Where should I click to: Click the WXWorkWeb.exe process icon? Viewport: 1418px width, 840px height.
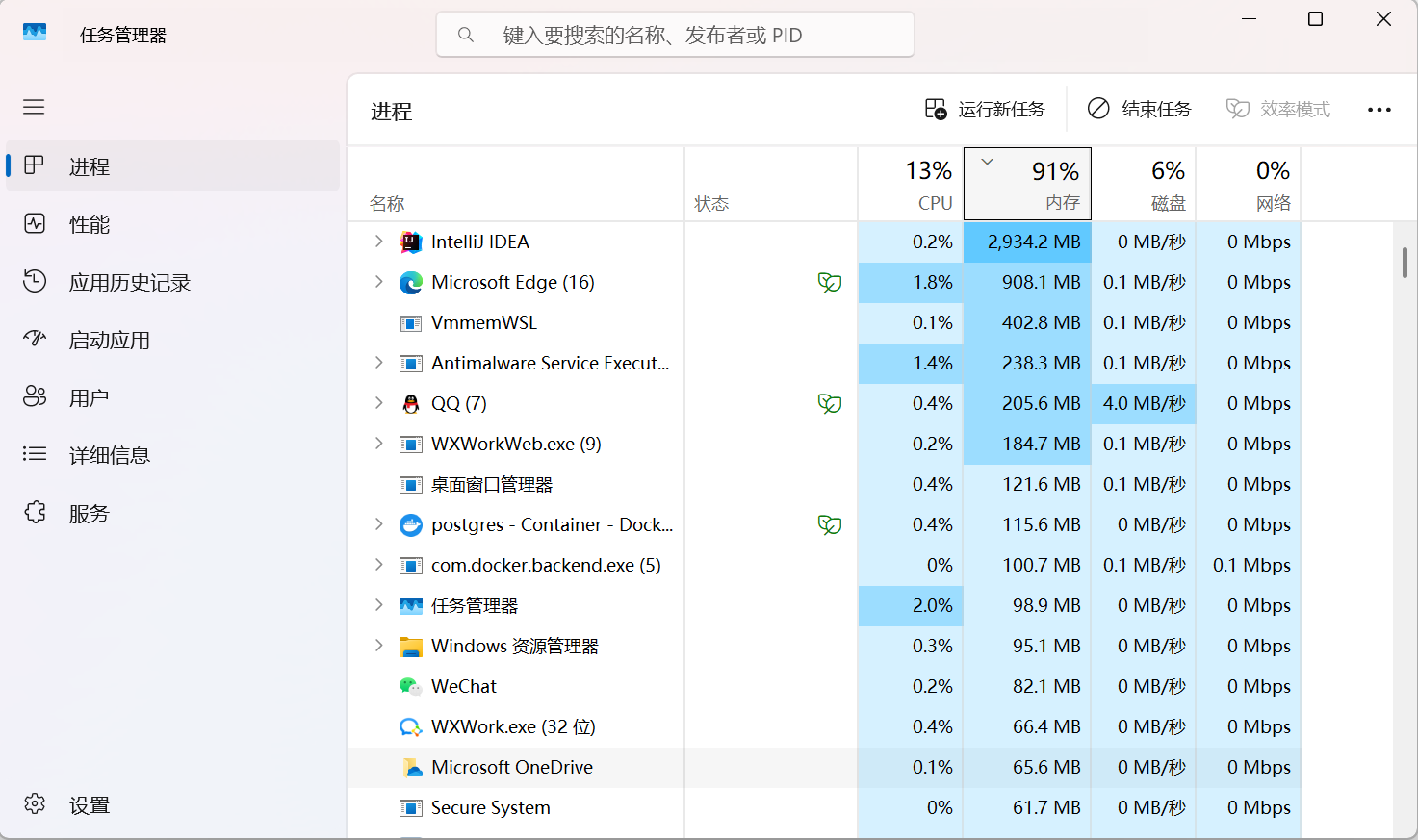[411, 445]
